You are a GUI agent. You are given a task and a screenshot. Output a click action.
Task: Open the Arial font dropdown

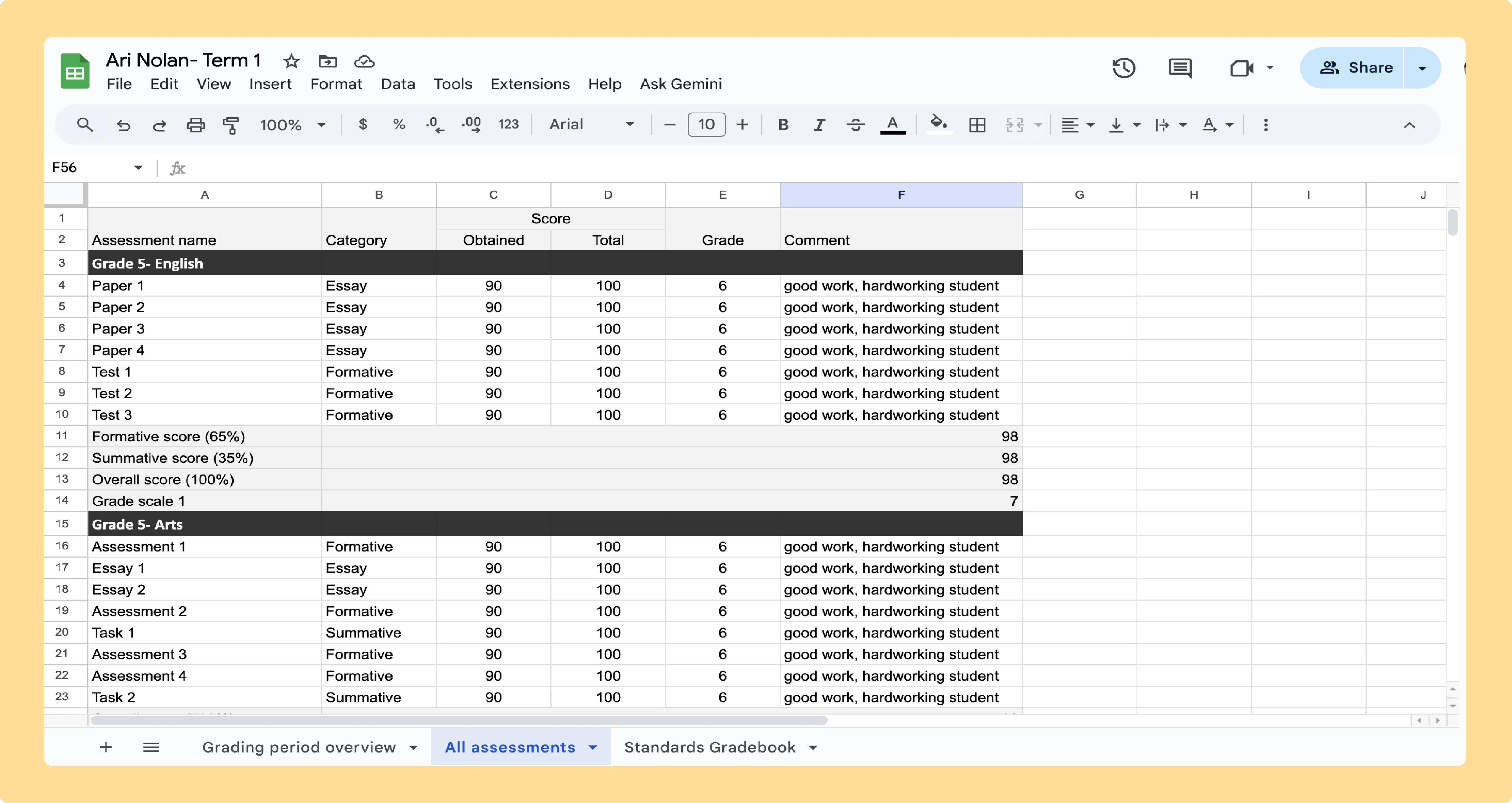click(x=592, y=124)
